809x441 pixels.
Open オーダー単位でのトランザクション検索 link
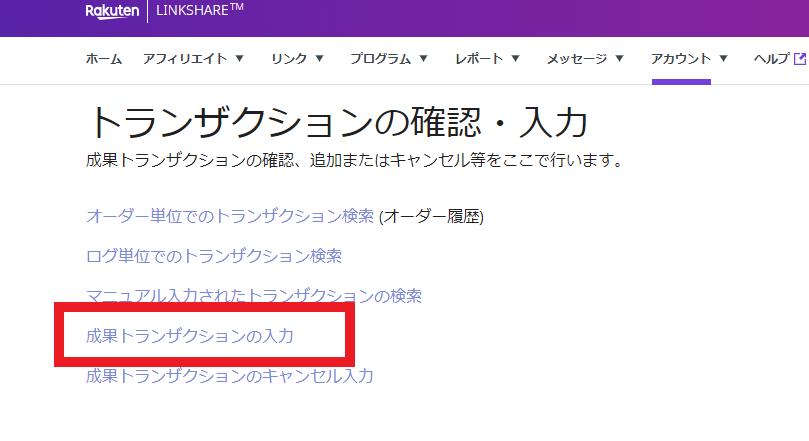point(230,215)
